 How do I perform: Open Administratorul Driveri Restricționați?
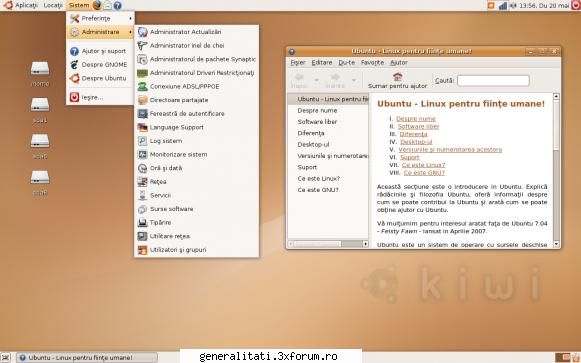coord(196,73)
